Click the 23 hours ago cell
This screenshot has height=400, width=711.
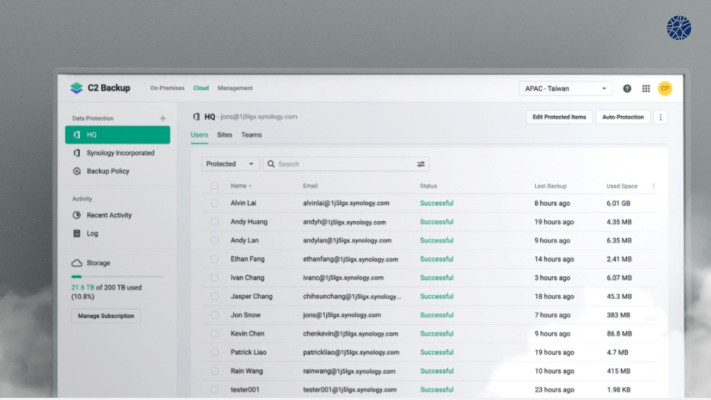(x=554, y=389)
